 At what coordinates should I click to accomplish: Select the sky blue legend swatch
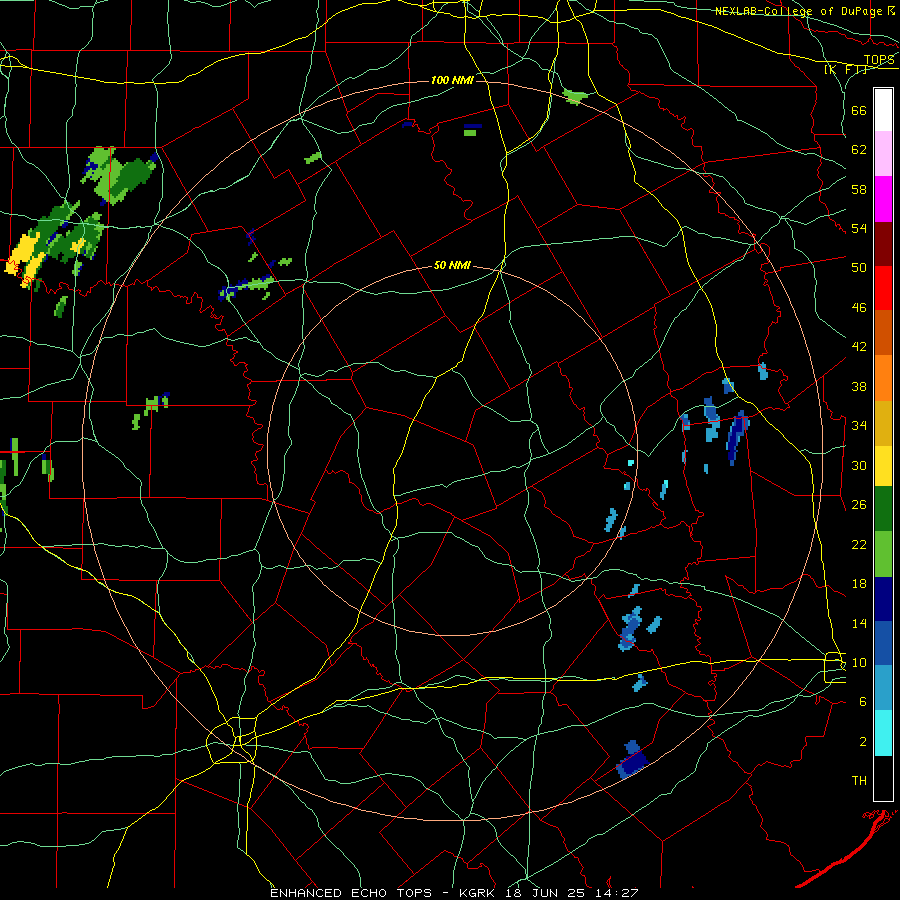click(x=883, y=688)
